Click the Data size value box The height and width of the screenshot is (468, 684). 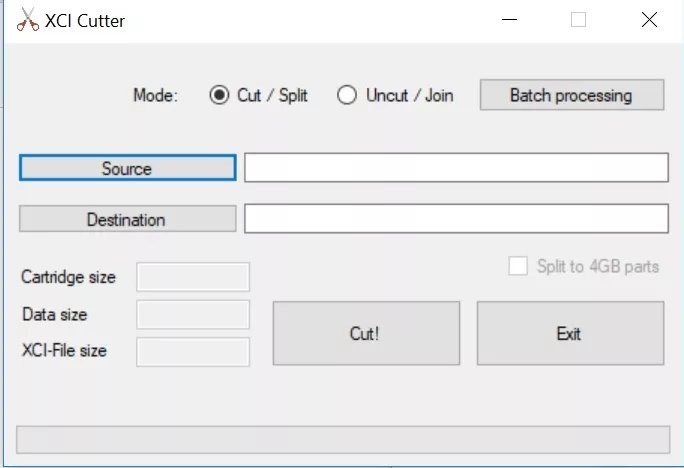[x=192, y=314]
